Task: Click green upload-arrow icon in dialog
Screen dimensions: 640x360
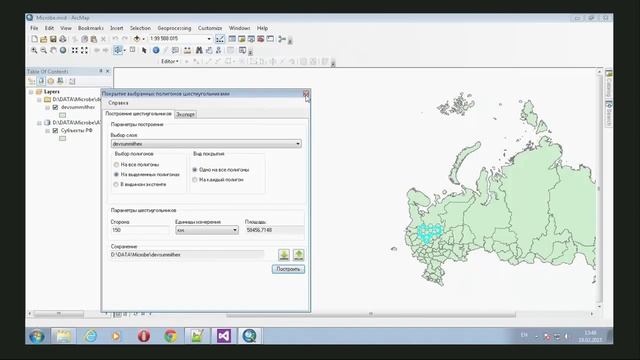Action: [298, 255]
